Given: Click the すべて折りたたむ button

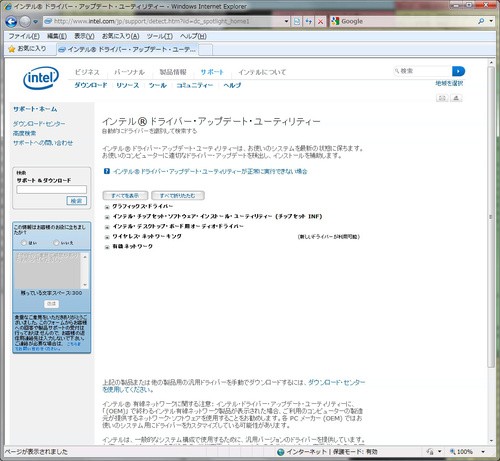Looking at the screenshot, I should click(x=178, y=195).
